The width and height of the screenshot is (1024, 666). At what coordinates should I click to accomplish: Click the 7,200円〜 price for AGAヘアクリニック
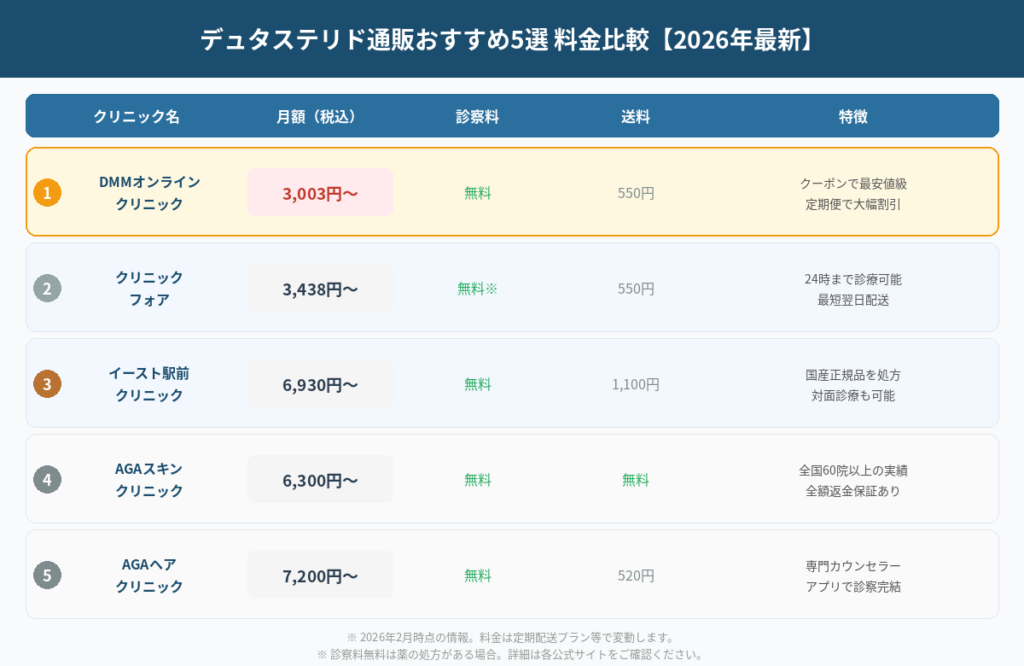point(320,575)
